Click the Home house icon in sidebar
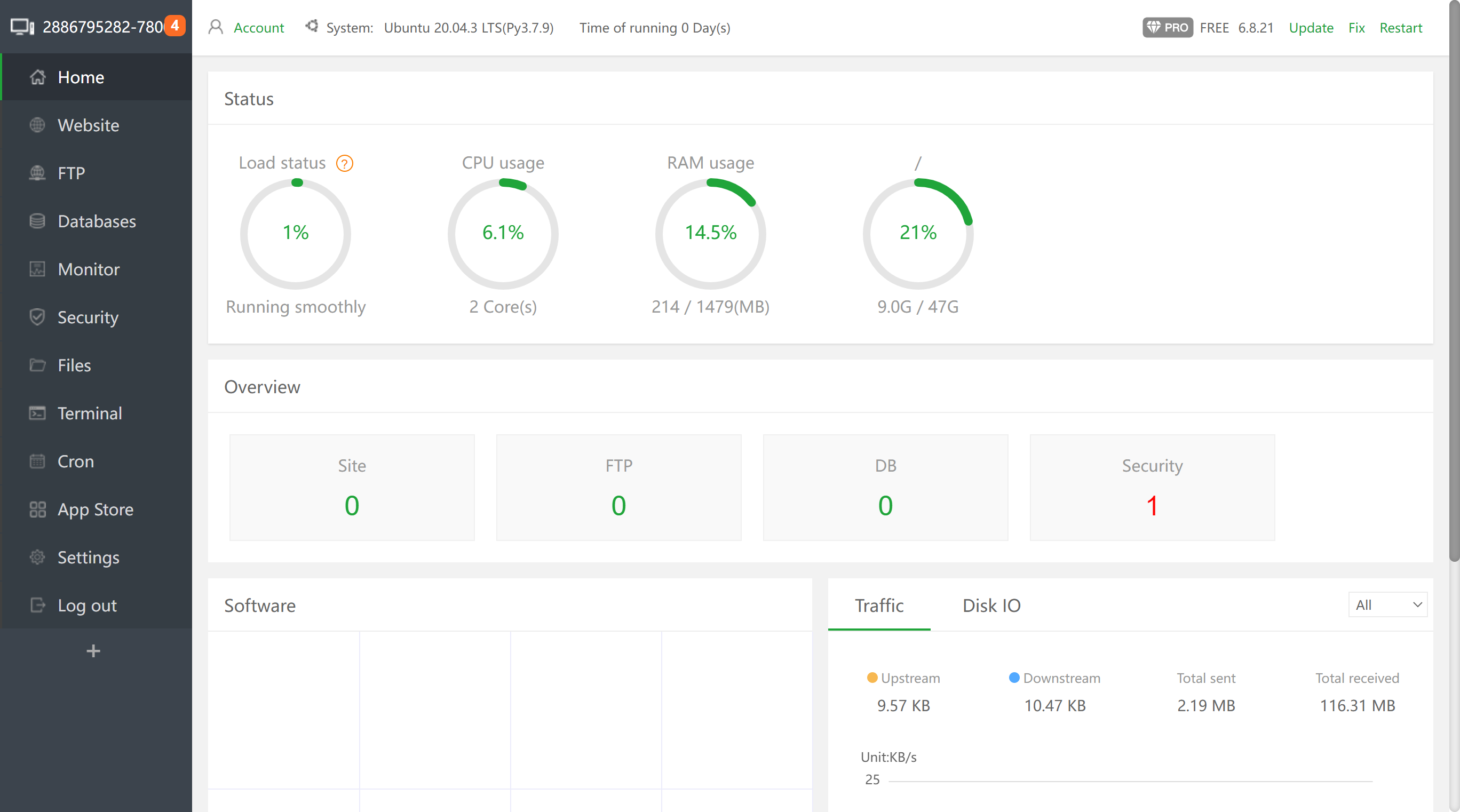The image size is (1460, 812). 37,77
